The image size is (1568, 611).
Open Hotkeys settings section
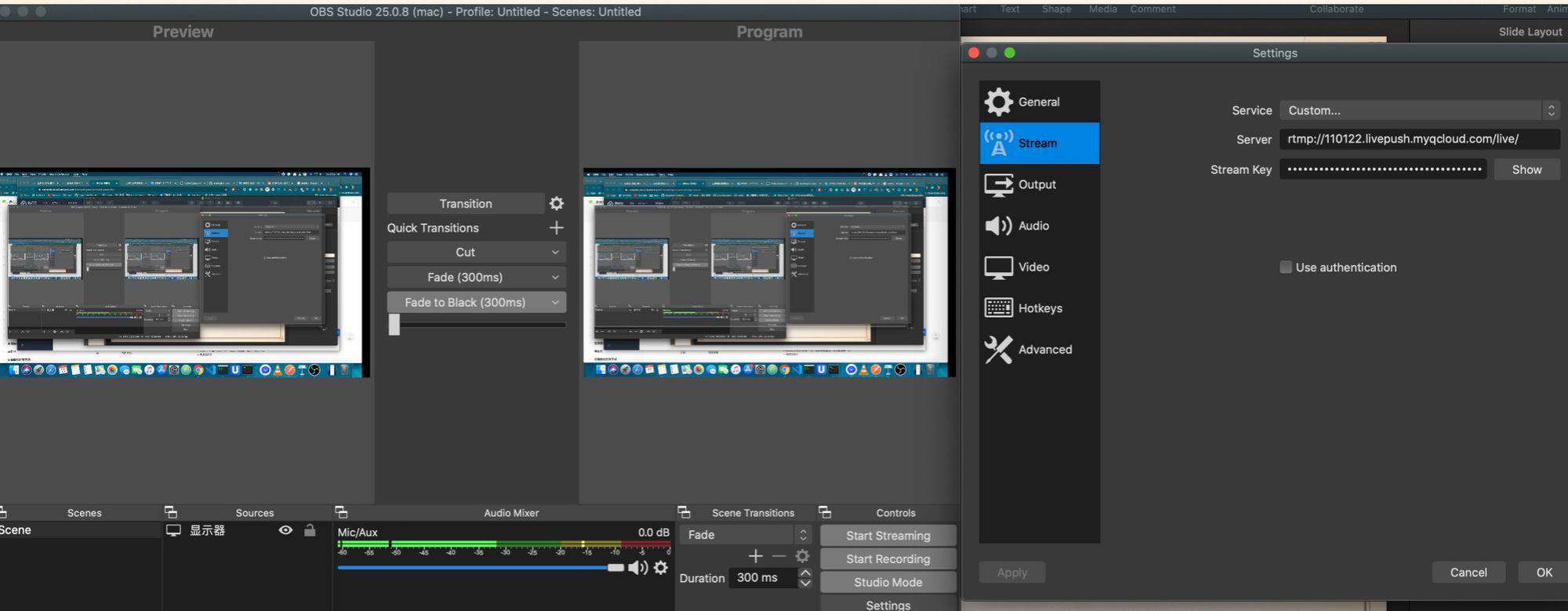coord(1039,308)
